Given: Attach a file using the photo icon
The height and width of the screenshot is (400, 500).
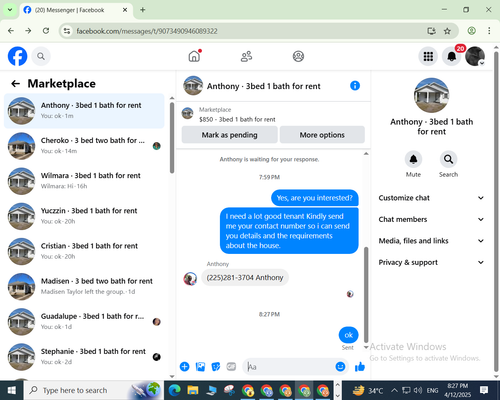Looking at the screenshot, I should (200, 367).
